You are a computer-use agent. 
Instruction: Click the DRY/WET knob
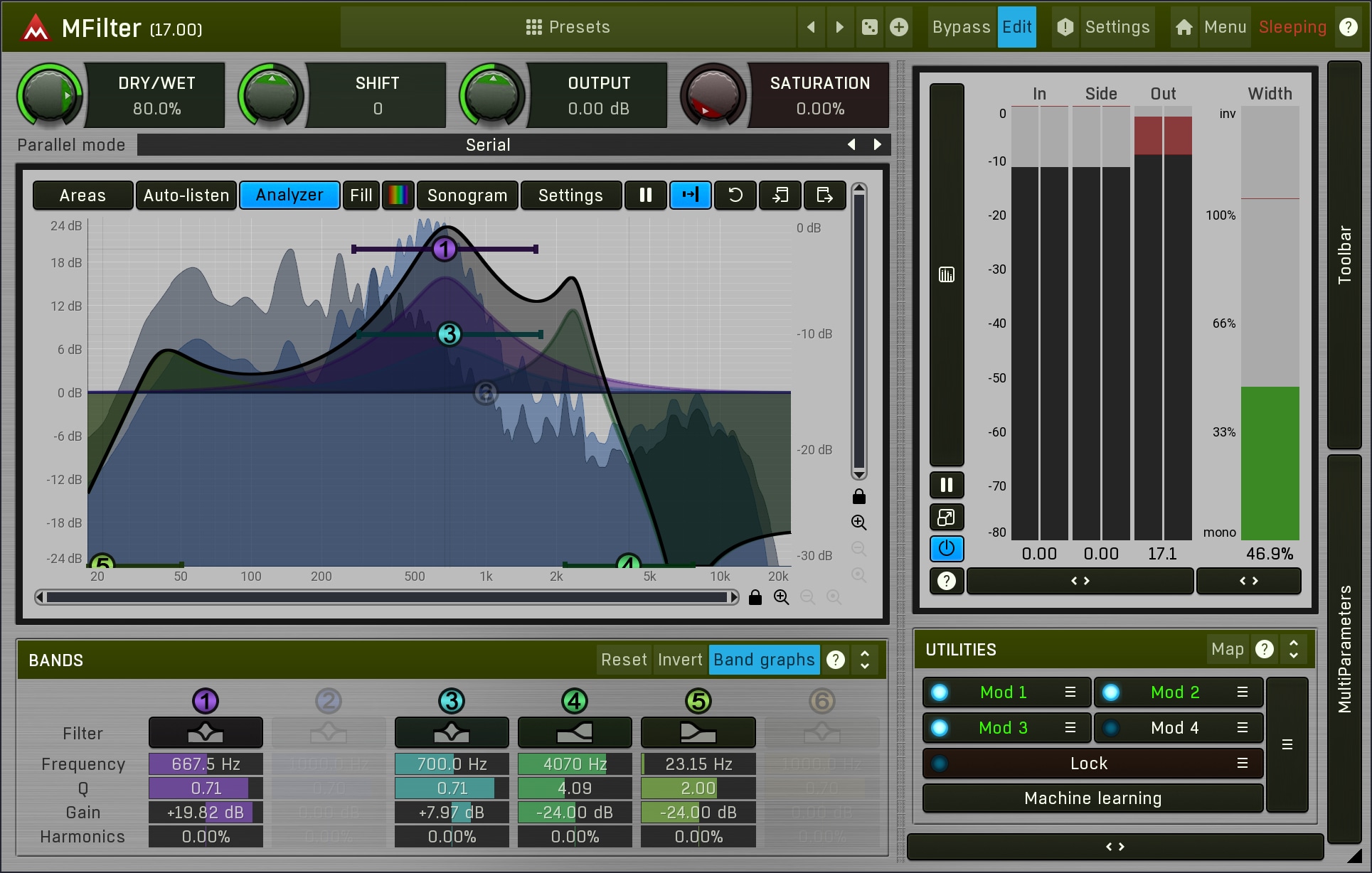(48, 95)
